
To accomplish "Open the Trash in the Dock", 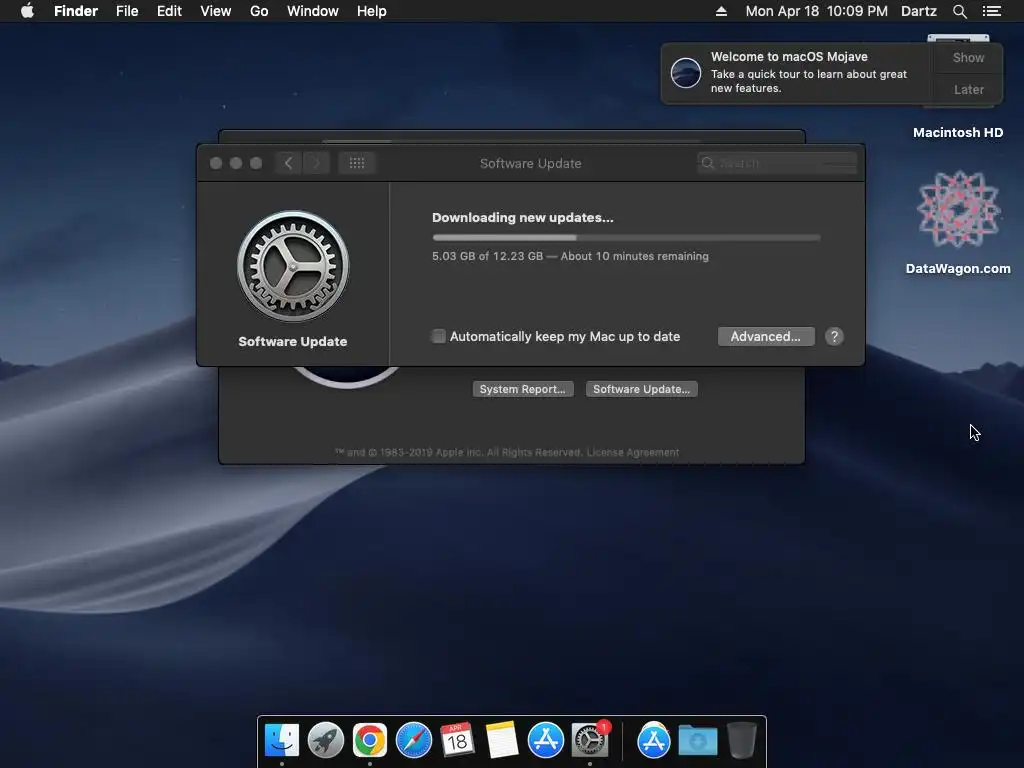I will pos(742,740).
